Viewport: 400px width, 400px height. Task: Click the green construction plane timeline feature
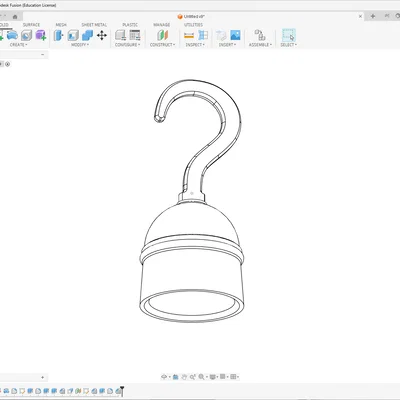click(78, 391)
